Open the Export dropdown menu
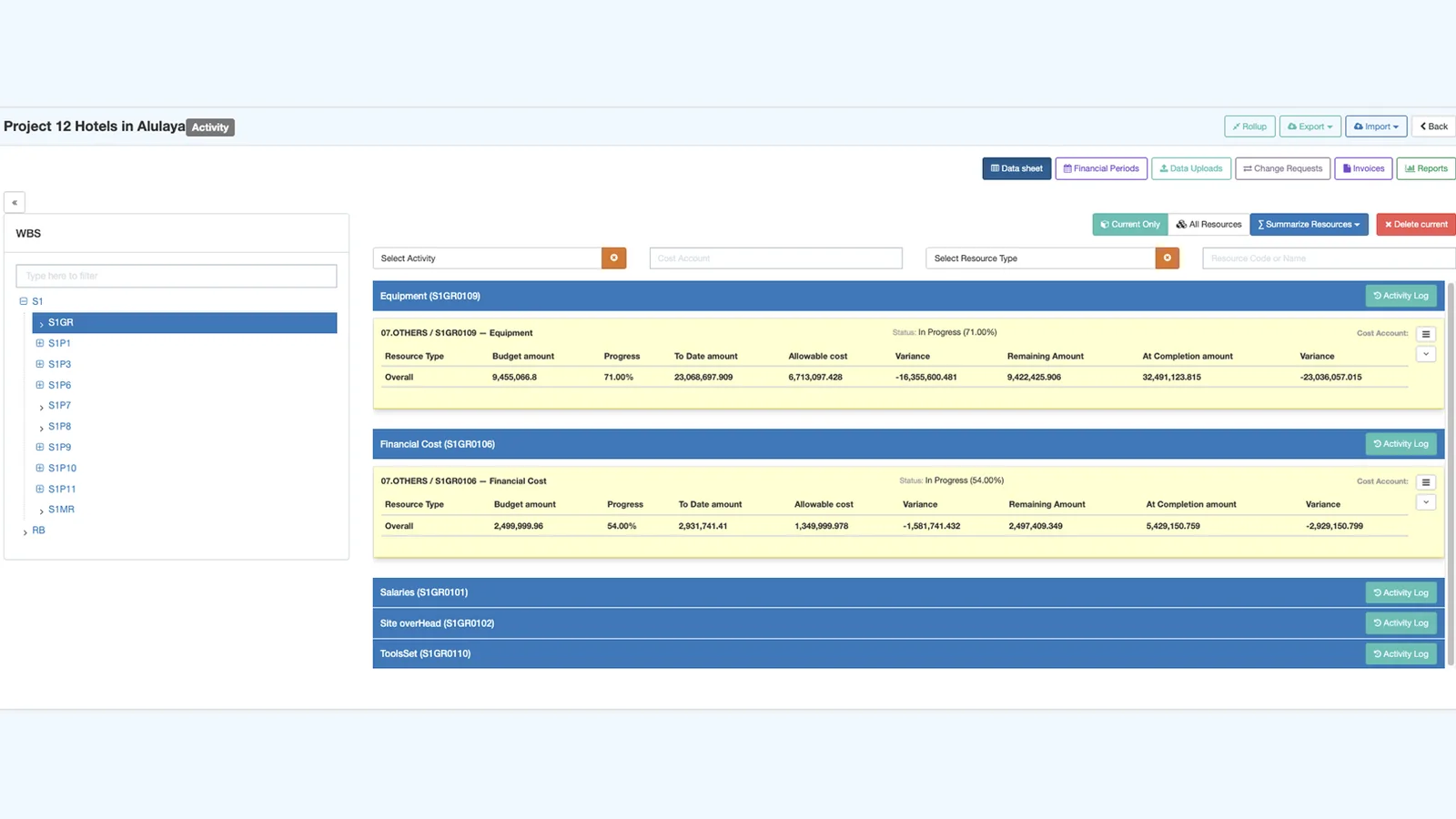The image size is (1456, 819). coord(1309,126)
